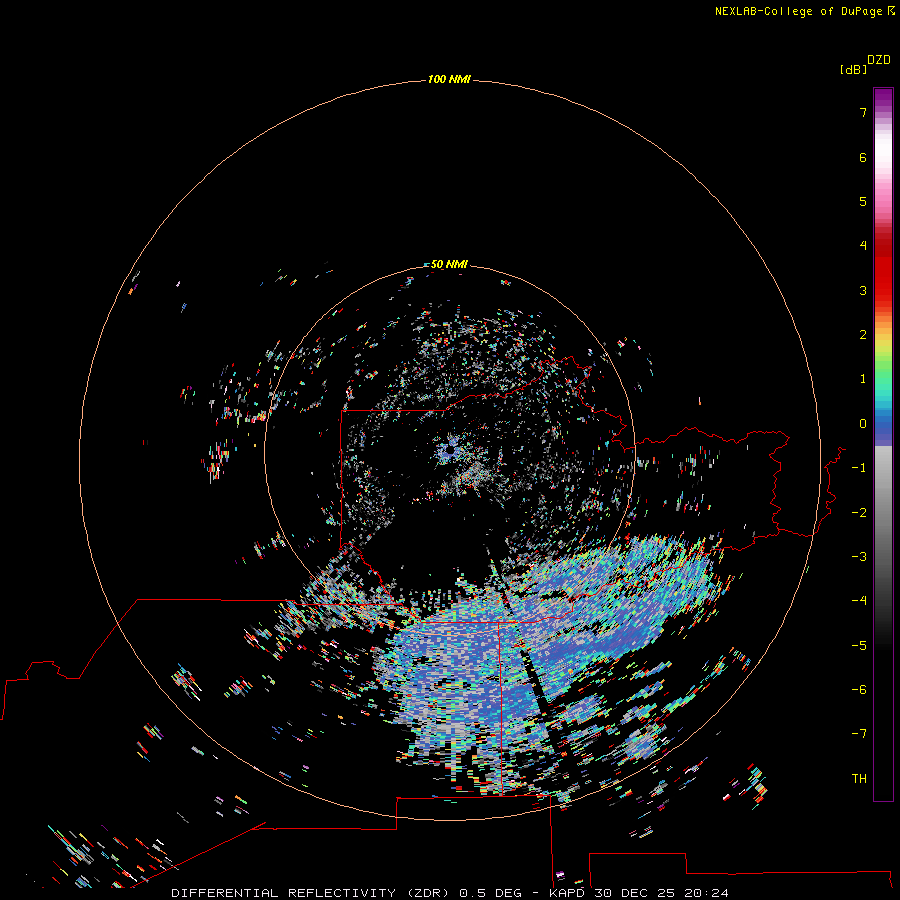The height and width of the screenshot is (900, 900).
Task: Click the -4 dB scale label
Action: 859,601
